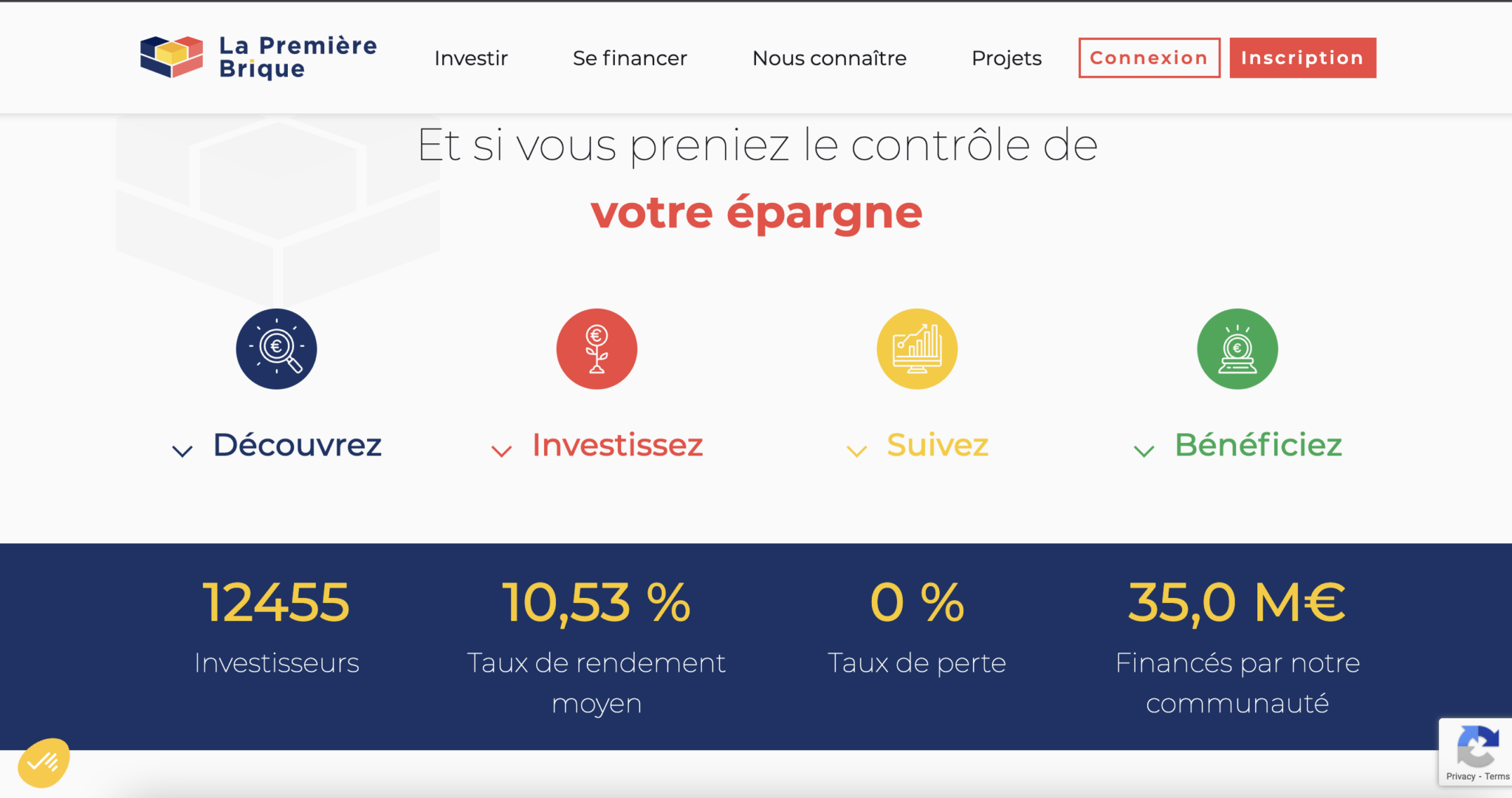Viewport: 1512px width, 798px height.
Task: Click the double checkmark badge icon
Action: (x=43, y=762)
